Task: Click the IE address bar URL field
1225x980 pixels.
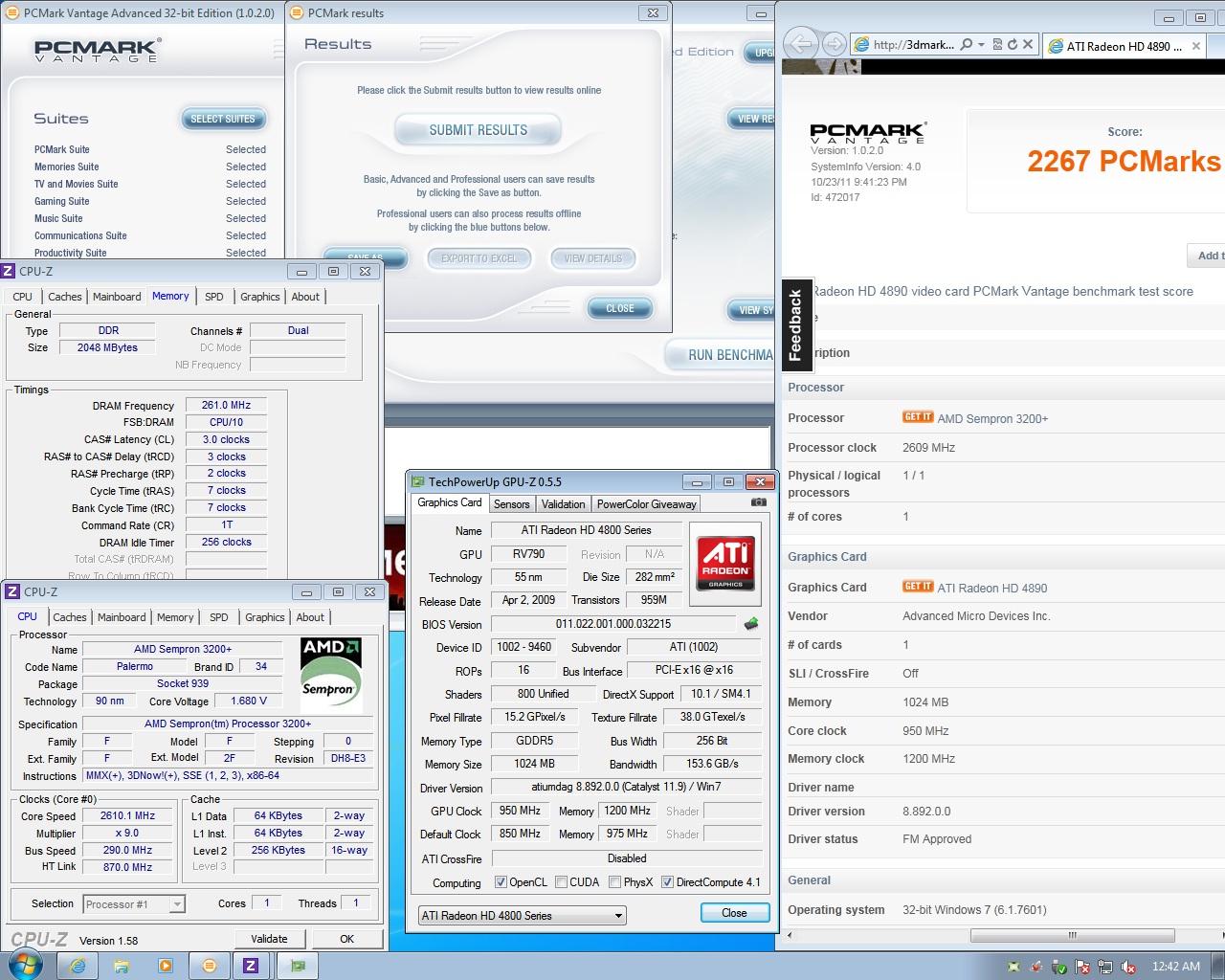Action: [x=912, y=44]
